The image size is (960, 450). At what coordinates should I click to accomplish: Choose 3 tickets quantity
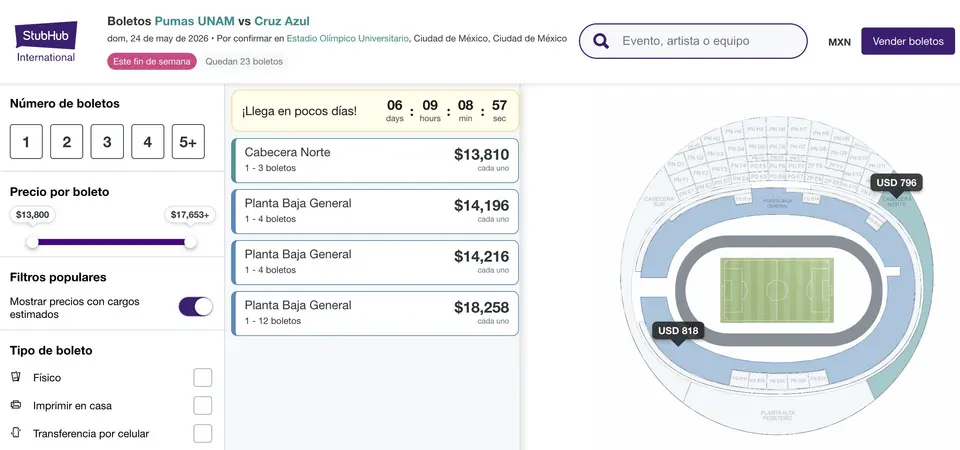(x=107, y=141)
